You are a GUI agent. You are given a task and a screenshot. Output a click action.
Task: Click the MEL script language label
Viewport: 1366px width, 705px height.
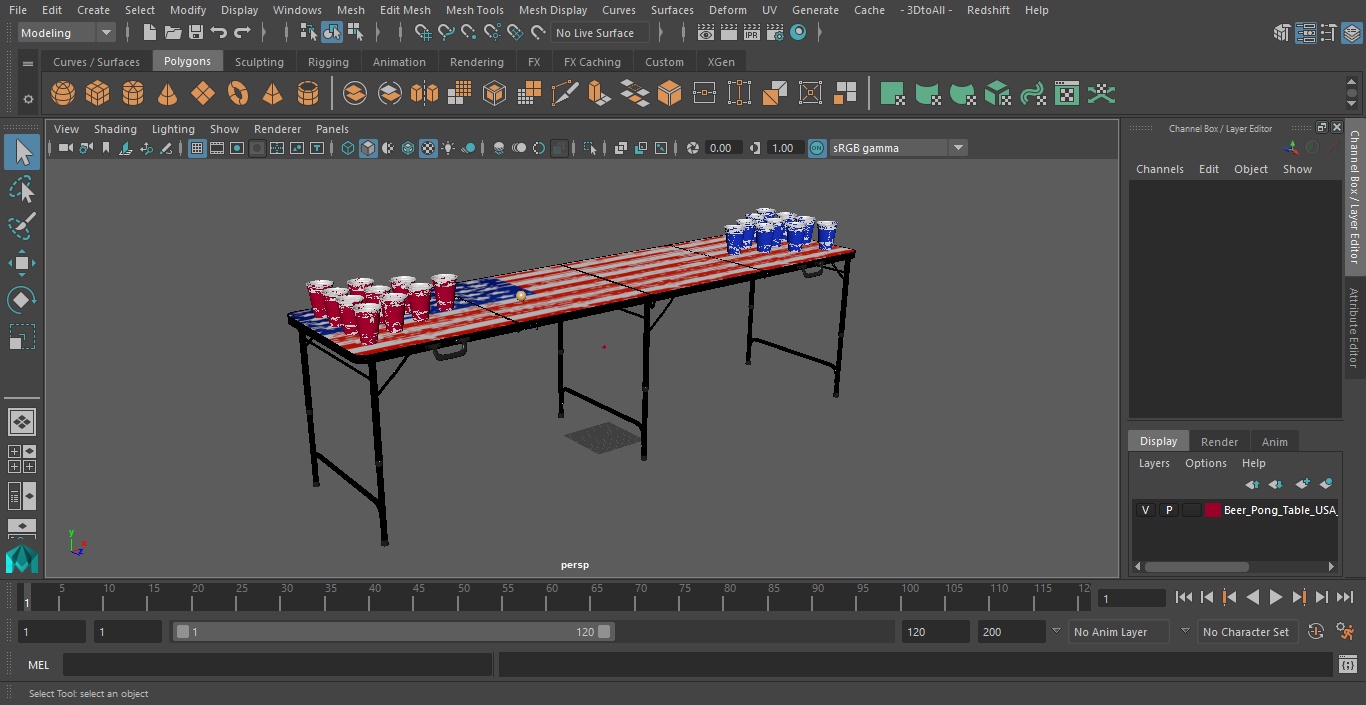[x=39, y=665]
